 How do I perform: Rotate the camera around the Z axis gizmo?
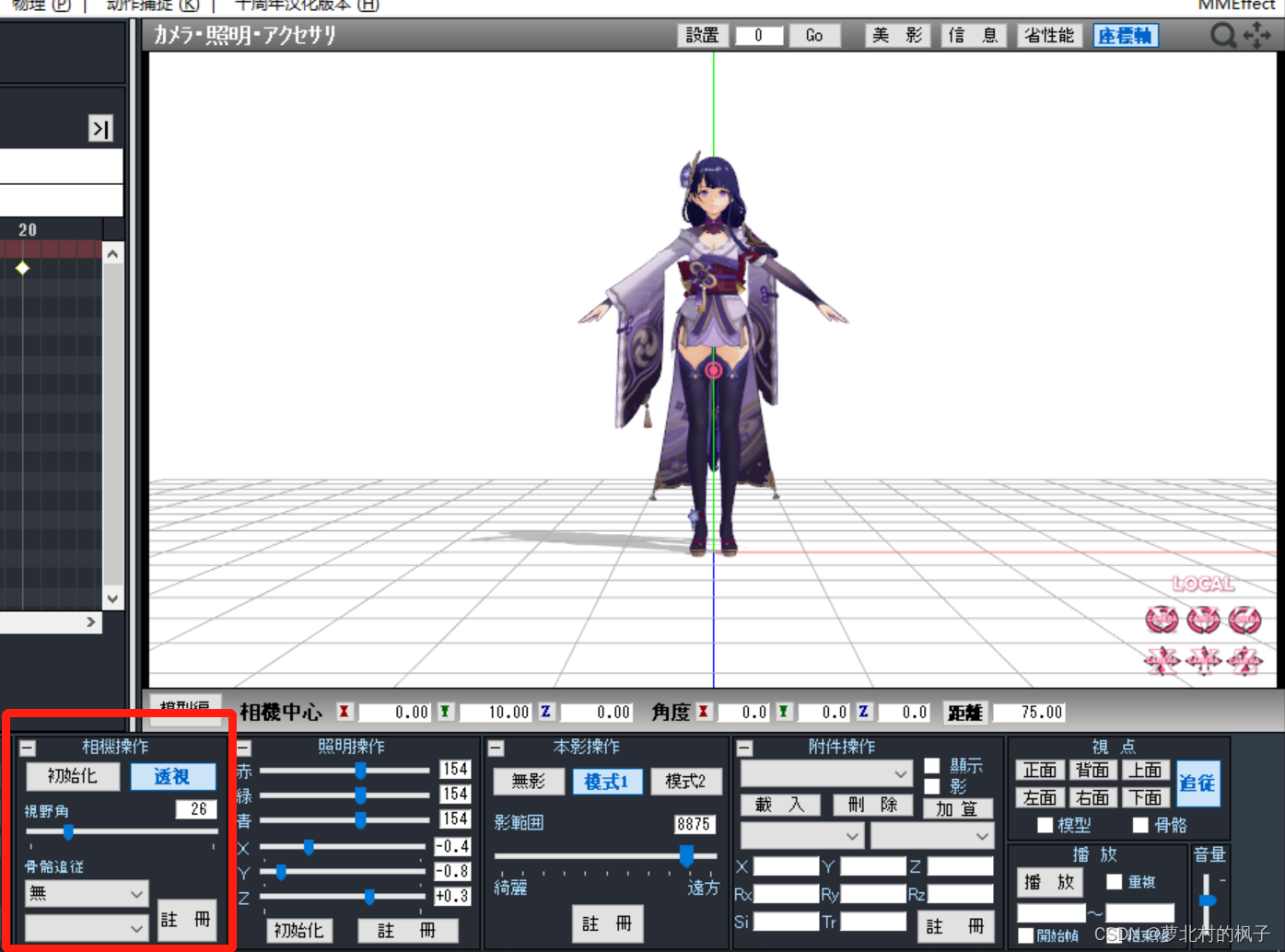[x=1244, y=620]
